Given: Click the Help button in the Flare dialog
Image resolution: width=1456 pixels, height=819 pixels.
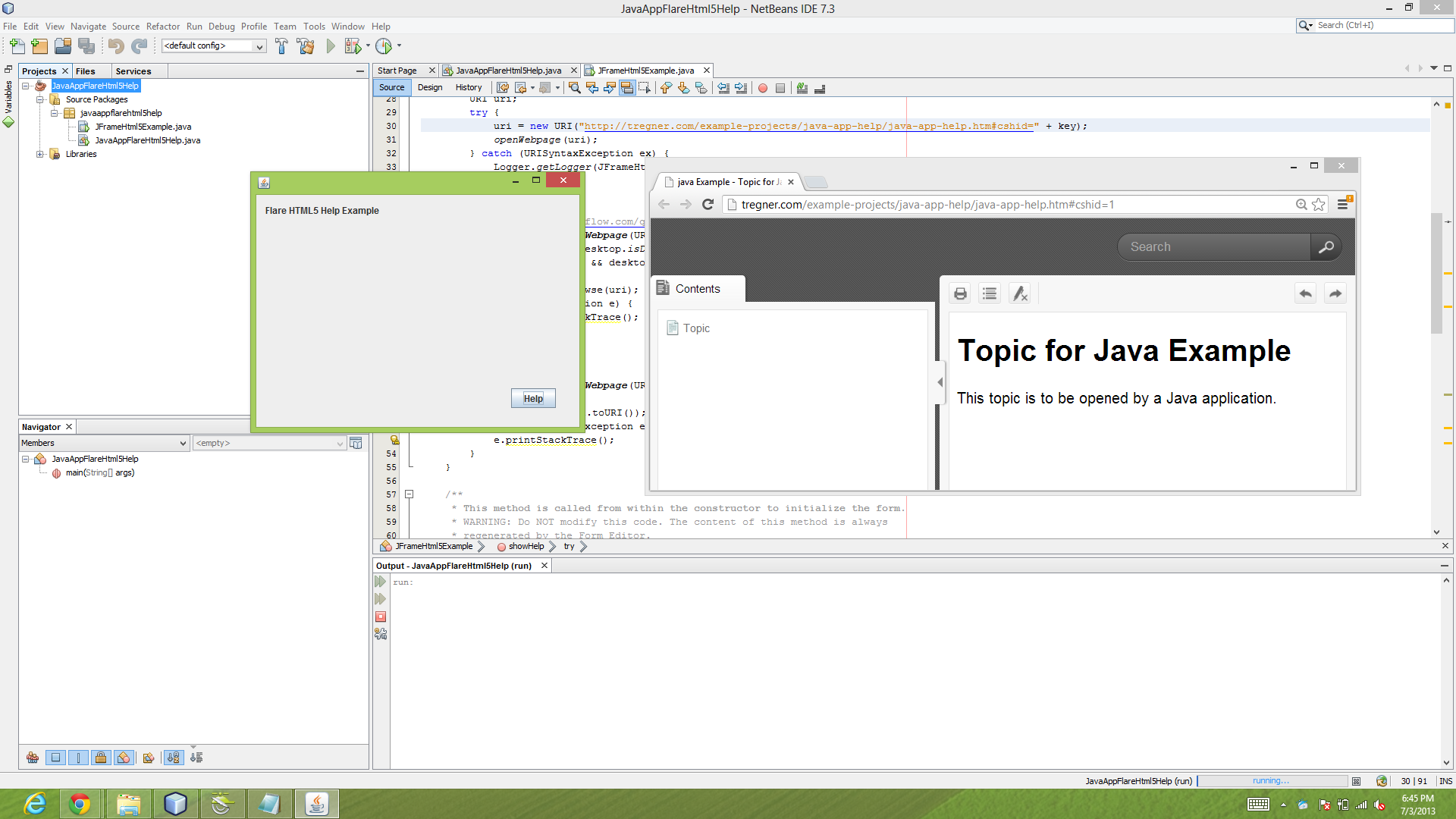Looking at the screenshot, I should click(x=533, y=397).
